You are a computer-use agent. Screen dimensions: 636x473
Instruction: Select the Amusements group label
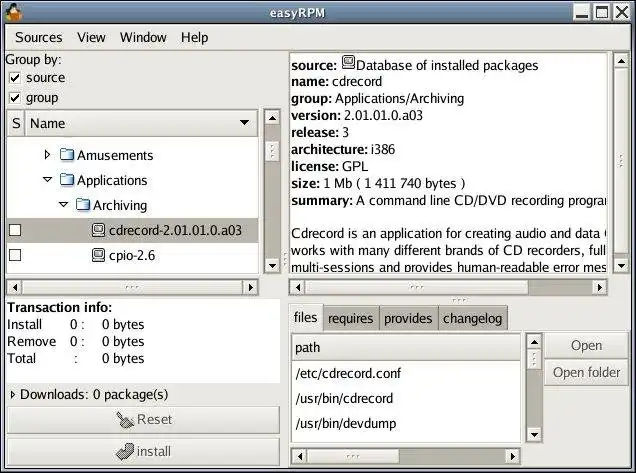(115, 155)
